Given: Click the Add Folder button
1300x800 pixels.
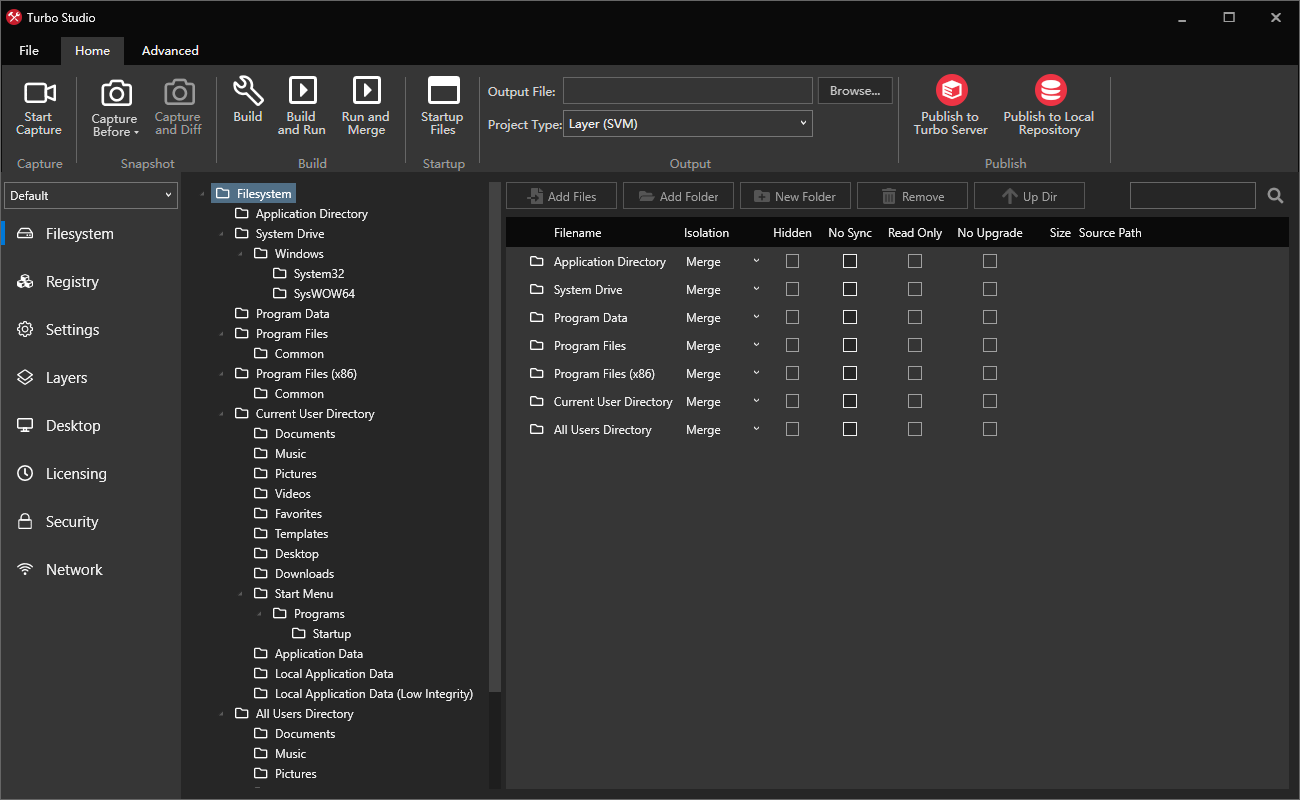Looking at the screenshot, I should [x=678, y=197].
